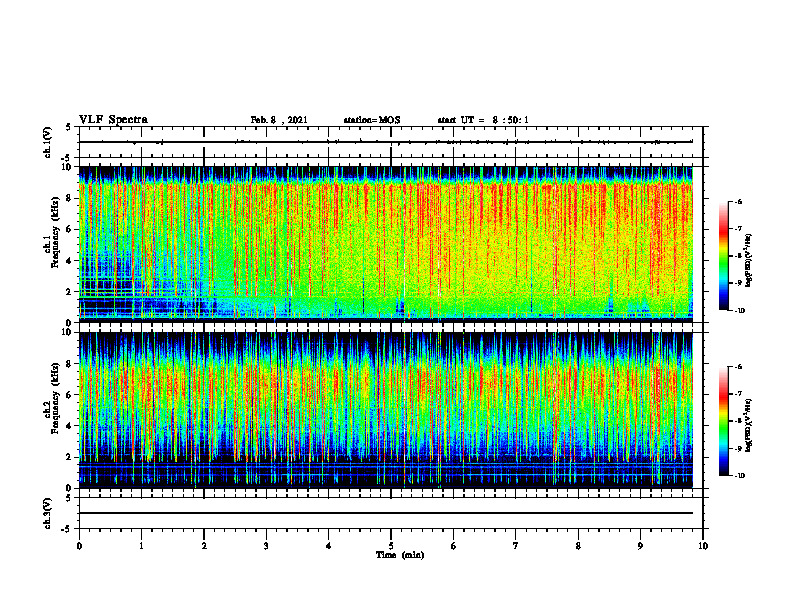Click the "5" tick on ch.3(V) axis
This screenshot has height=612, width=792.
coord(70,498)
